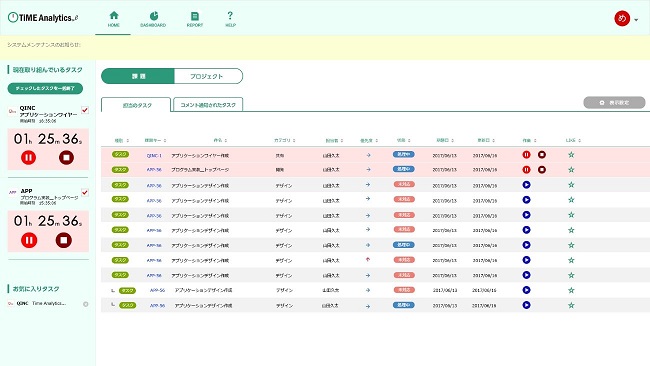Image resolution: width=650 pixels, height=366 pixels.
Task: Stop the APP sidebar timer
Action: pos(63,240)
